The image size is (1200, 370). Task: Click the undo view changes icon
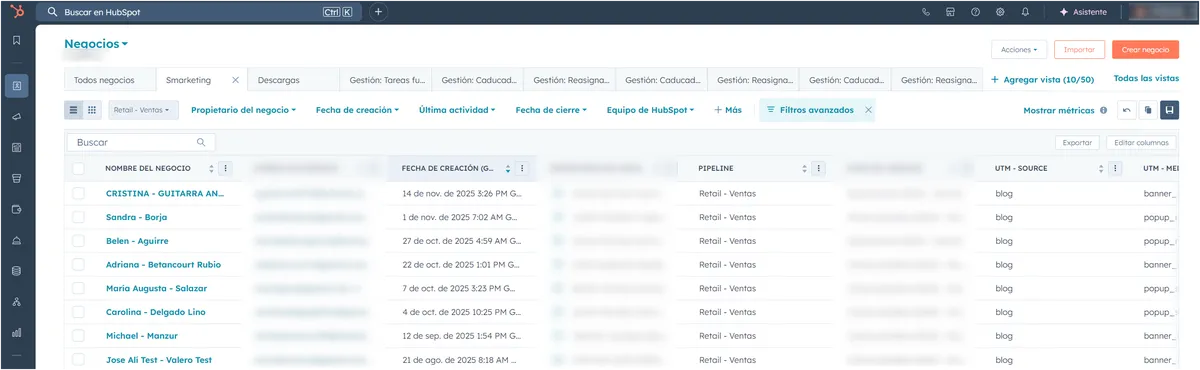click(1128, 110)
